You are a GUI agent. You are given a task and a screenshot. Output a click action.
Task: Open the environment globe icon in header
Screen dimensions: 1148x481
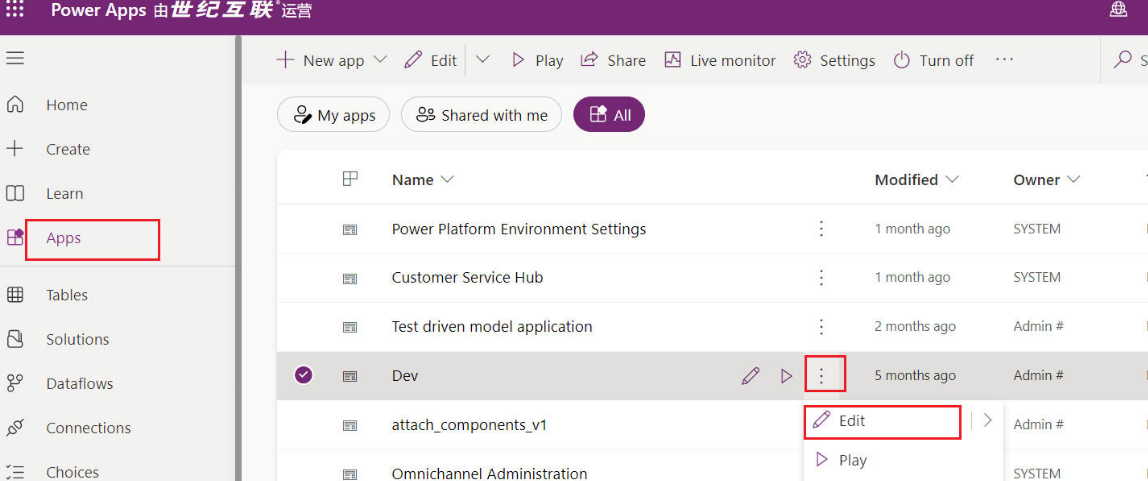tap(1118, 10)
